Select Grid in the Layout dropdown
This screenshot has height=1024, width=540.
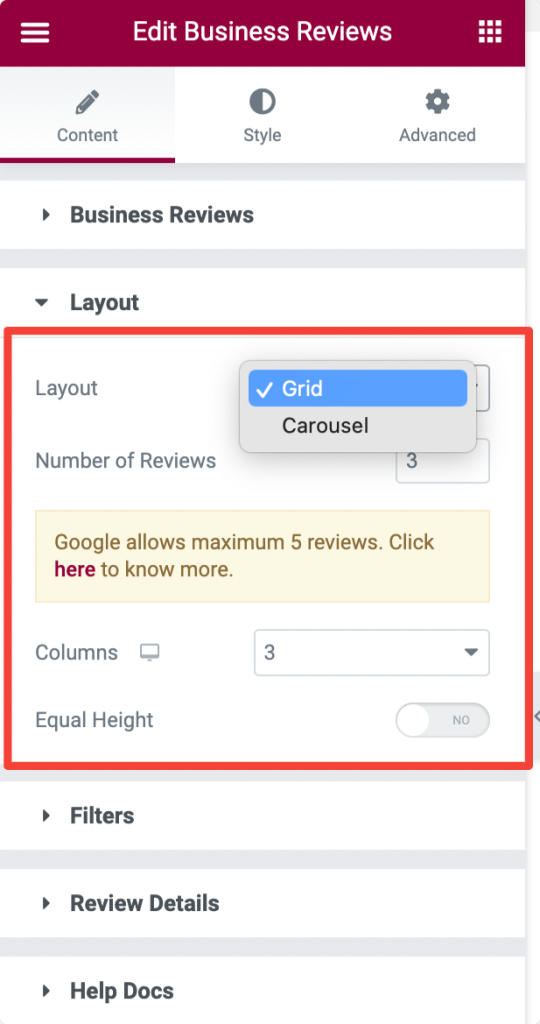(x=358, y=389)
